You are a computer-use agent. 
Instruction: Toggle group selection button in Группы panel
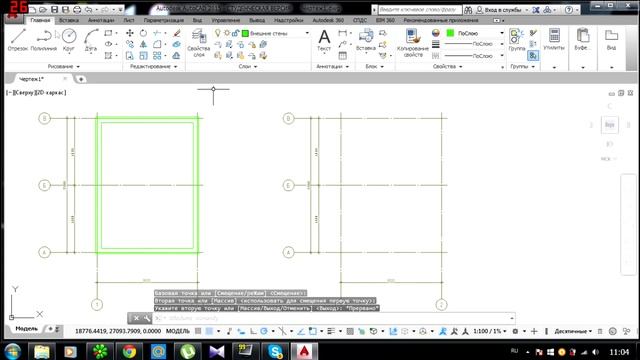pyautogui.click(x=533, y=56)
